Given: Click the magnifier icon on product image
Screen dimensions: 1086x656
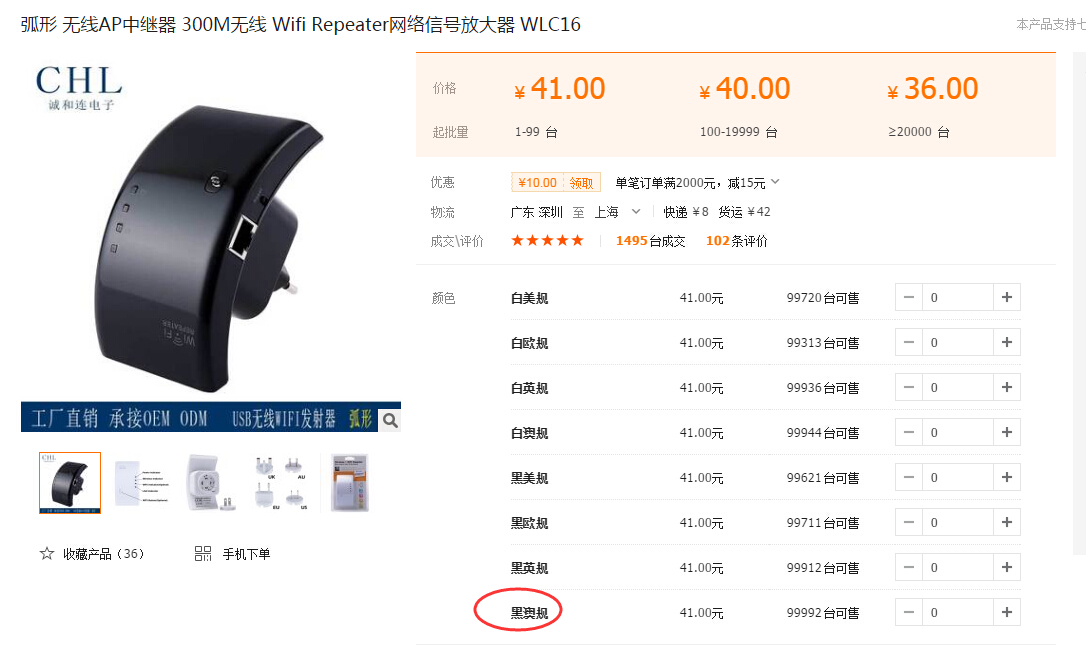Looking at the screenshot, I should (x=390, y=420).
